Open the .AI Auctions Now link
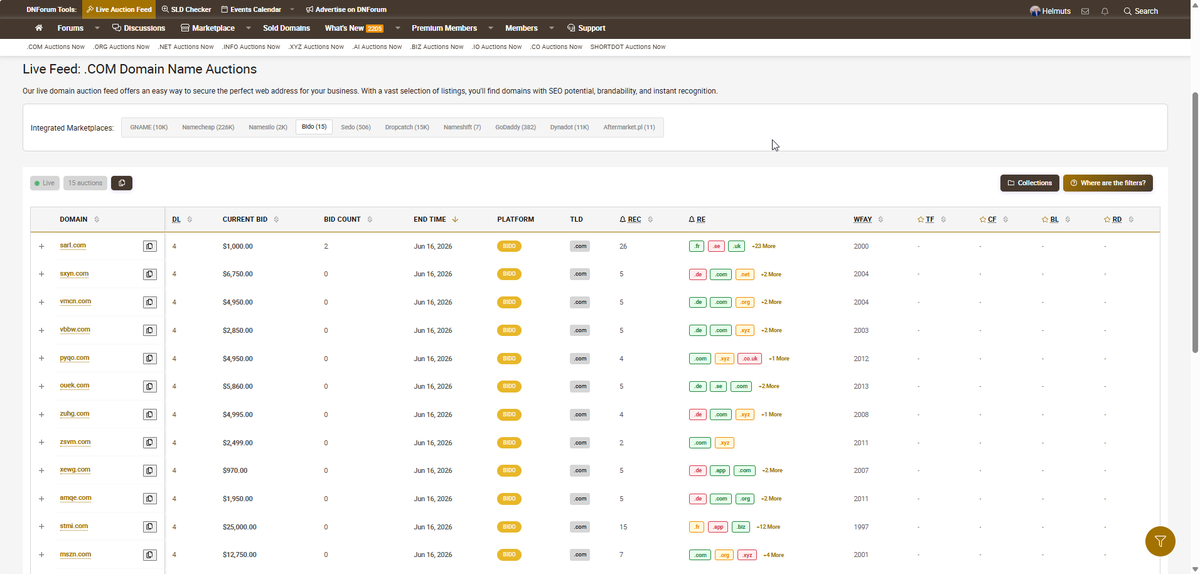1200x574 pixels. pos(377,47)
